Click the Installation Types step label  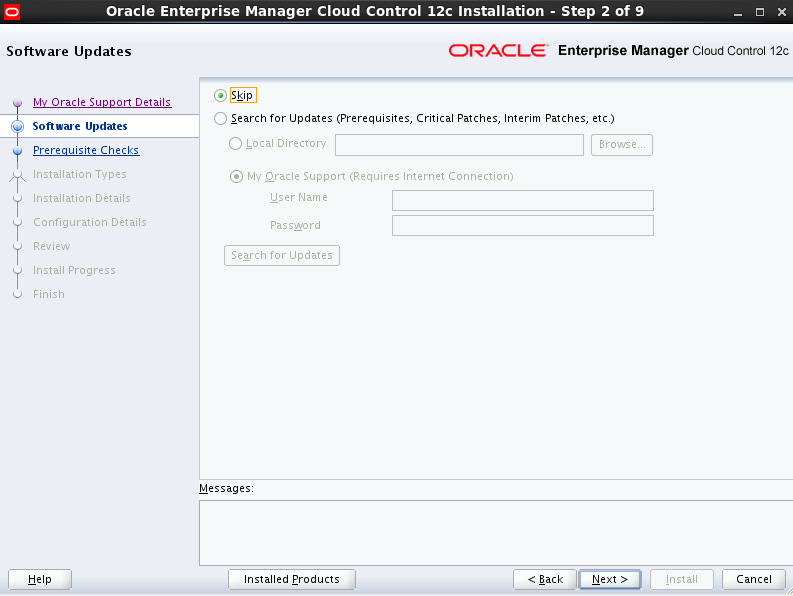(x=79, y=174)
